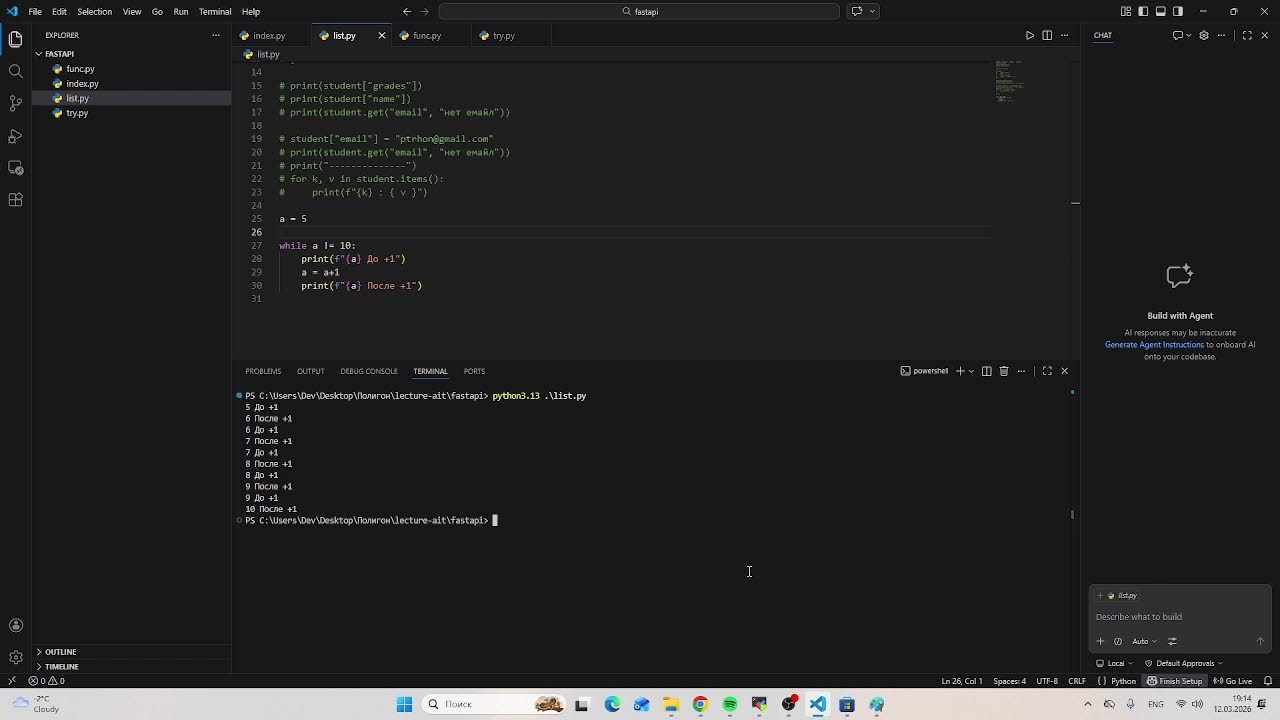The width and height of the screenshot is (1280, 720).
Task: Open new chat dropdown arrow
Action: pos(1187,35)
